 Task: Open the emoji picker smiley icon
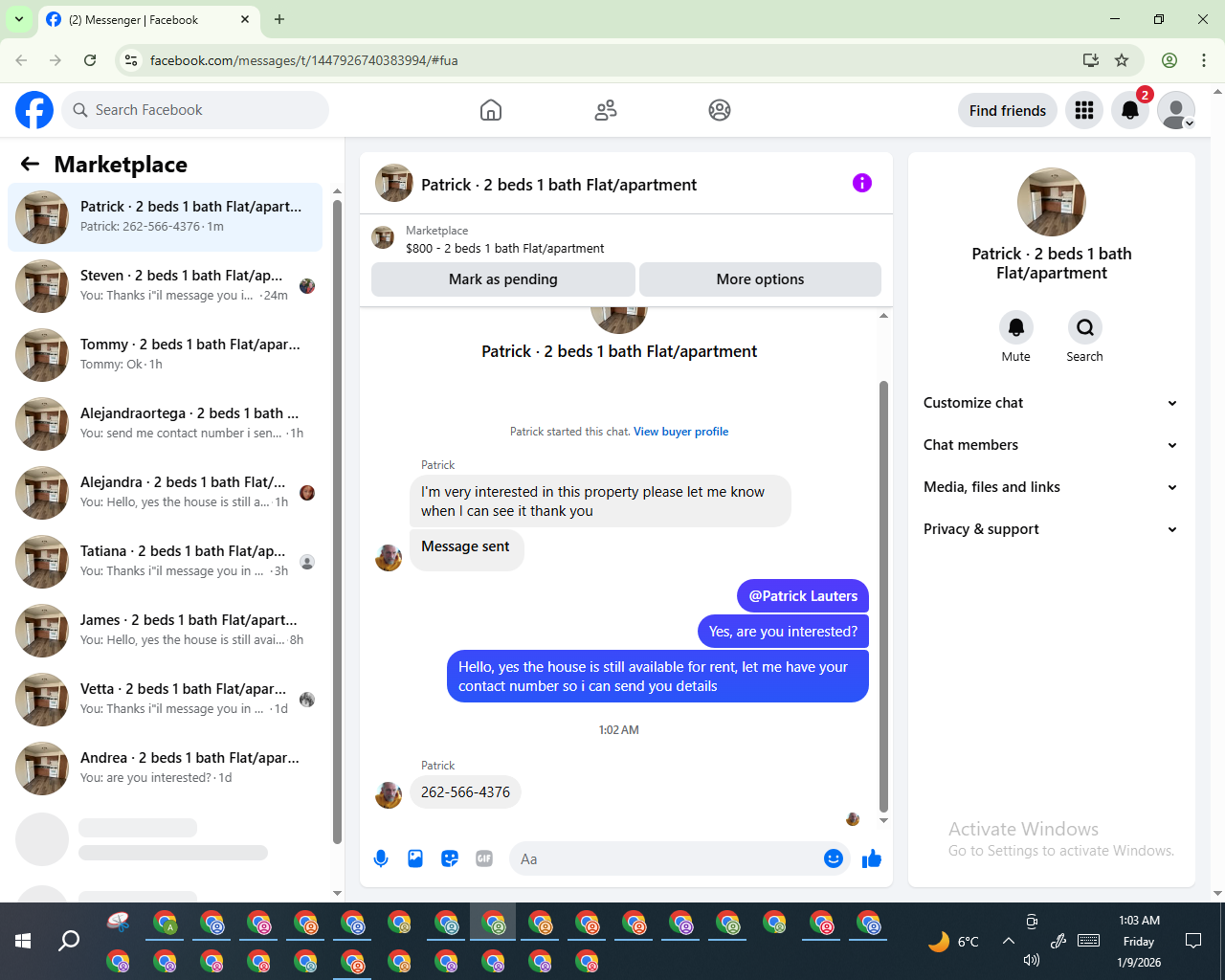coord(834,858)
